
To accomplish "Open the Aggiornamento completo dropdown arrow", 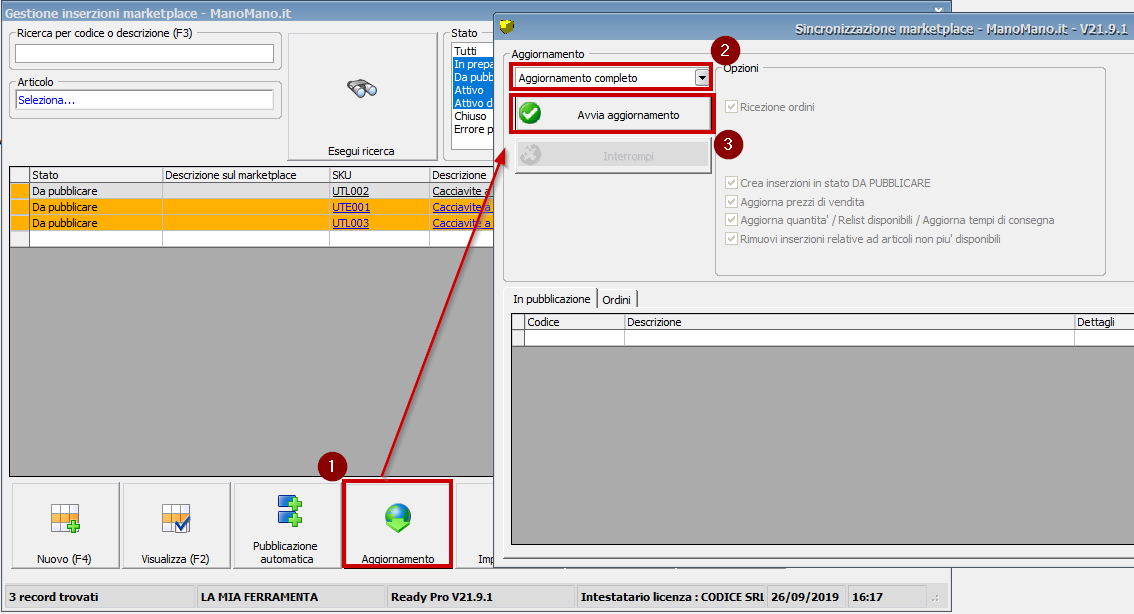I will (702, 77).
